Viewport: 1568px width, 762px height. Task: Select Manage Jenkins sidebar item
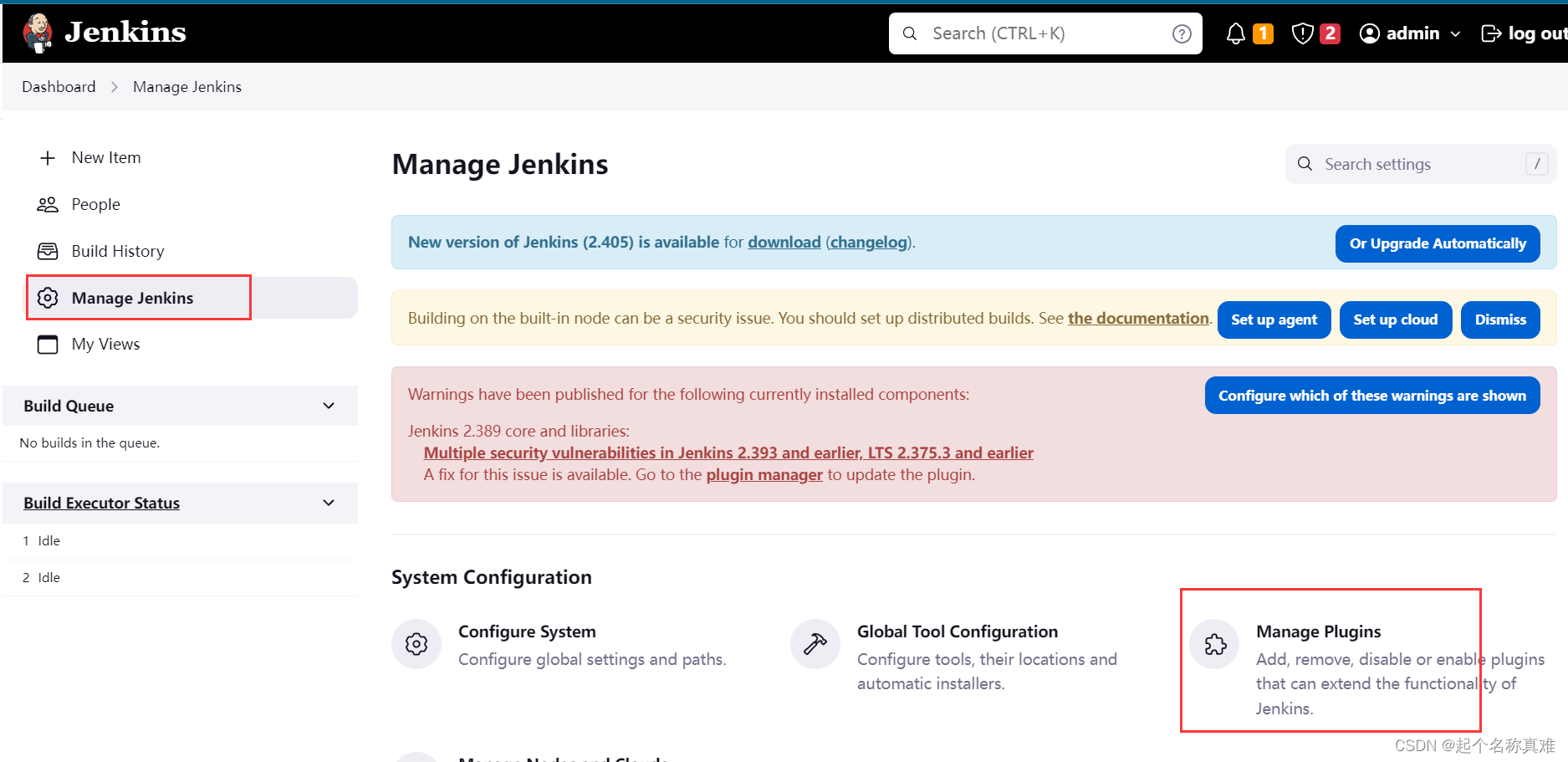click(x=192, y=298)
